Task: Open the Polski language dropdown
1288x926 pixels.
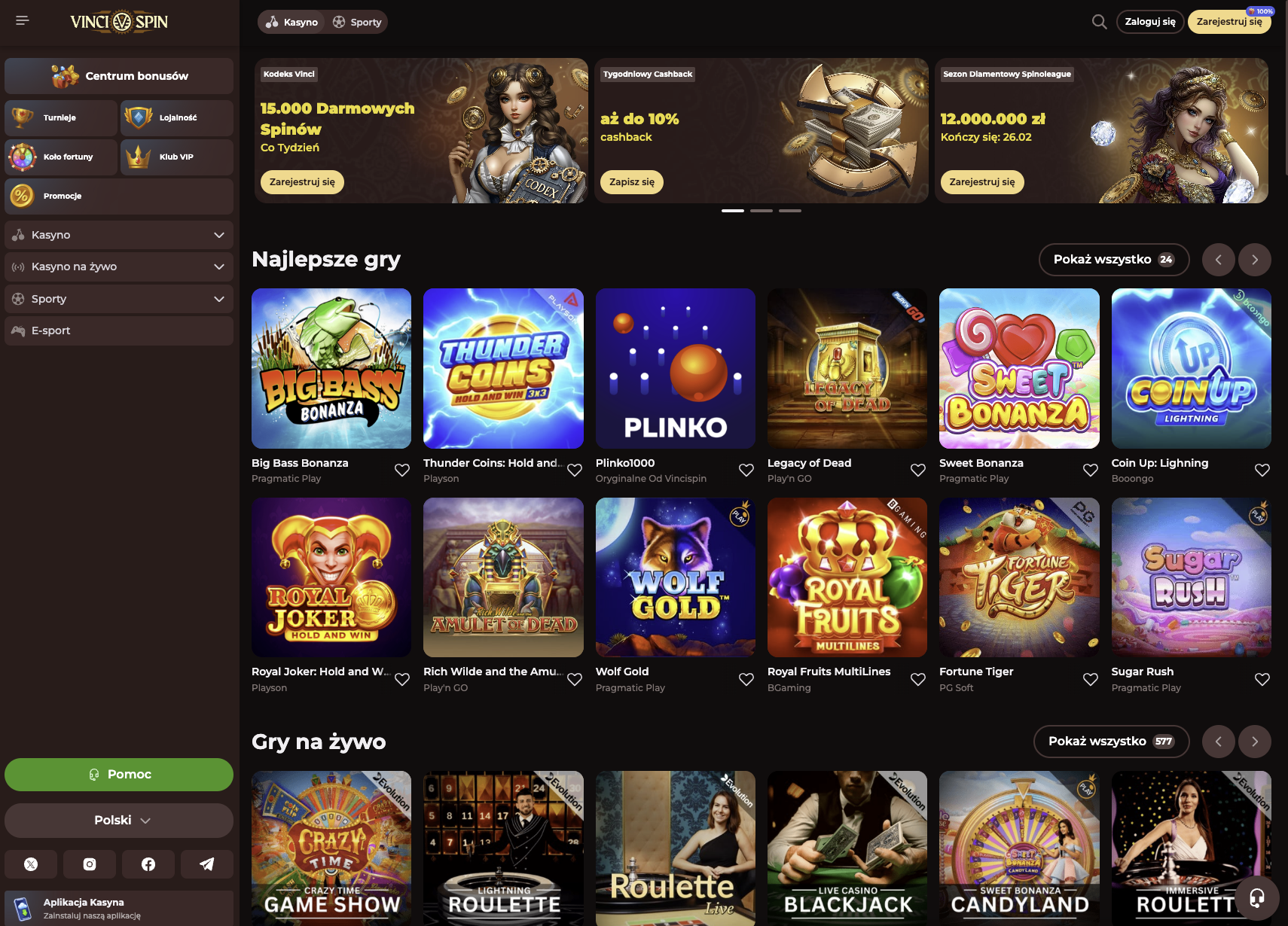Action: [x=119, y=821]
